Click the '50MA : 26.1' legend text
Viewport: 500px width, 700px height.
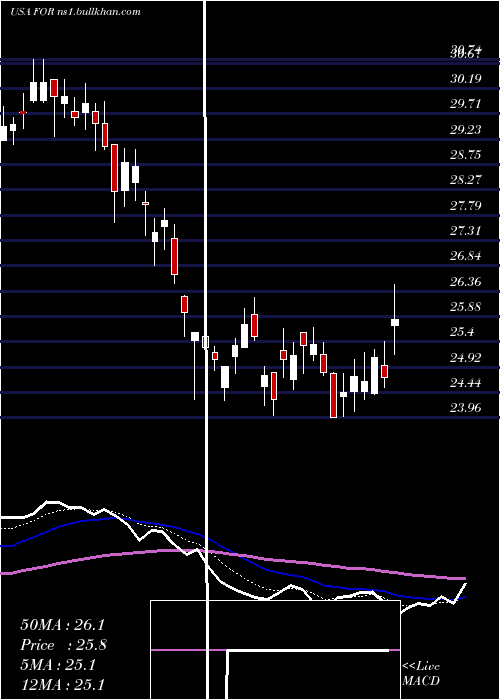(x=62, y=625)
